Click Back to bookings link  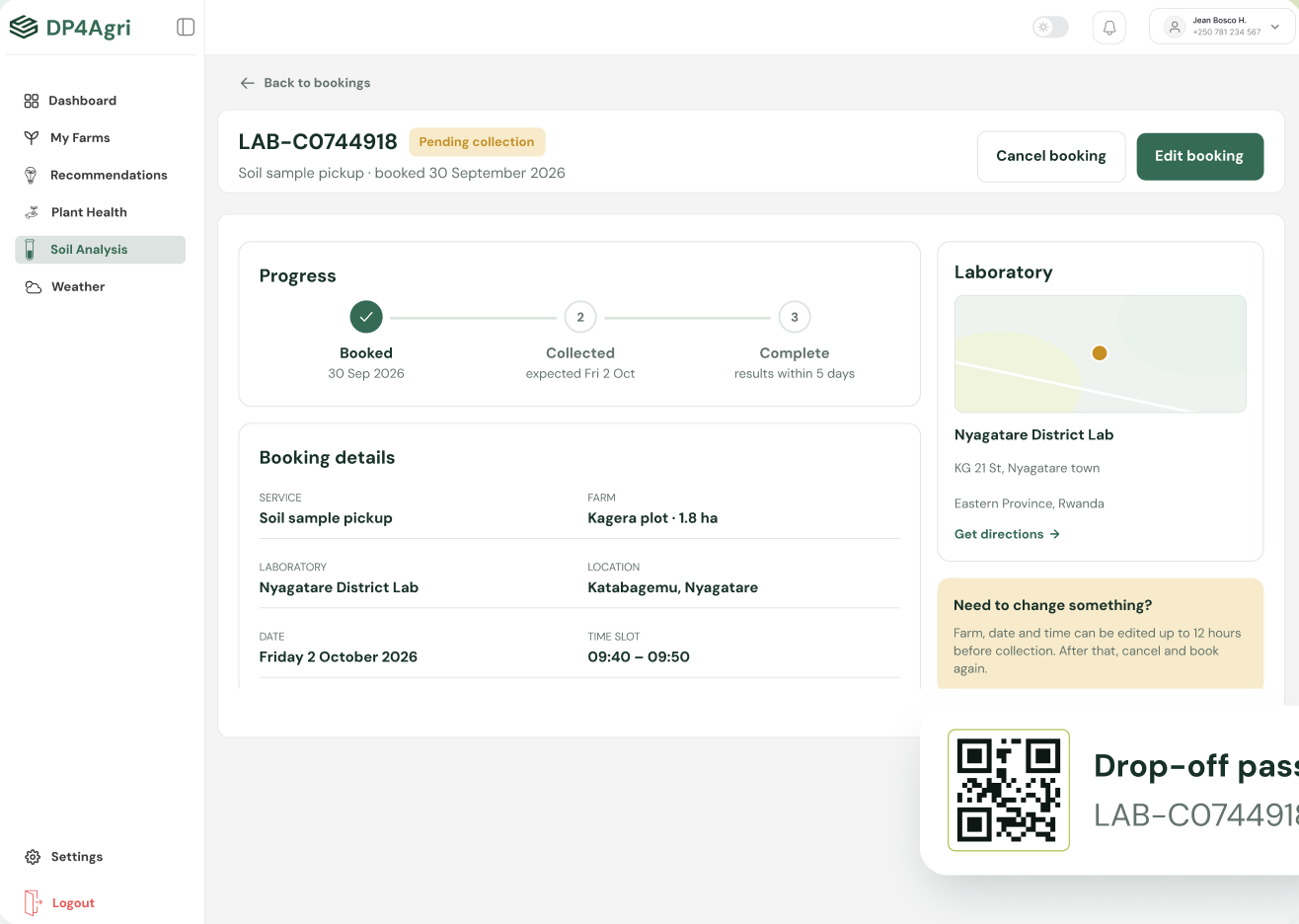(305, 83)
